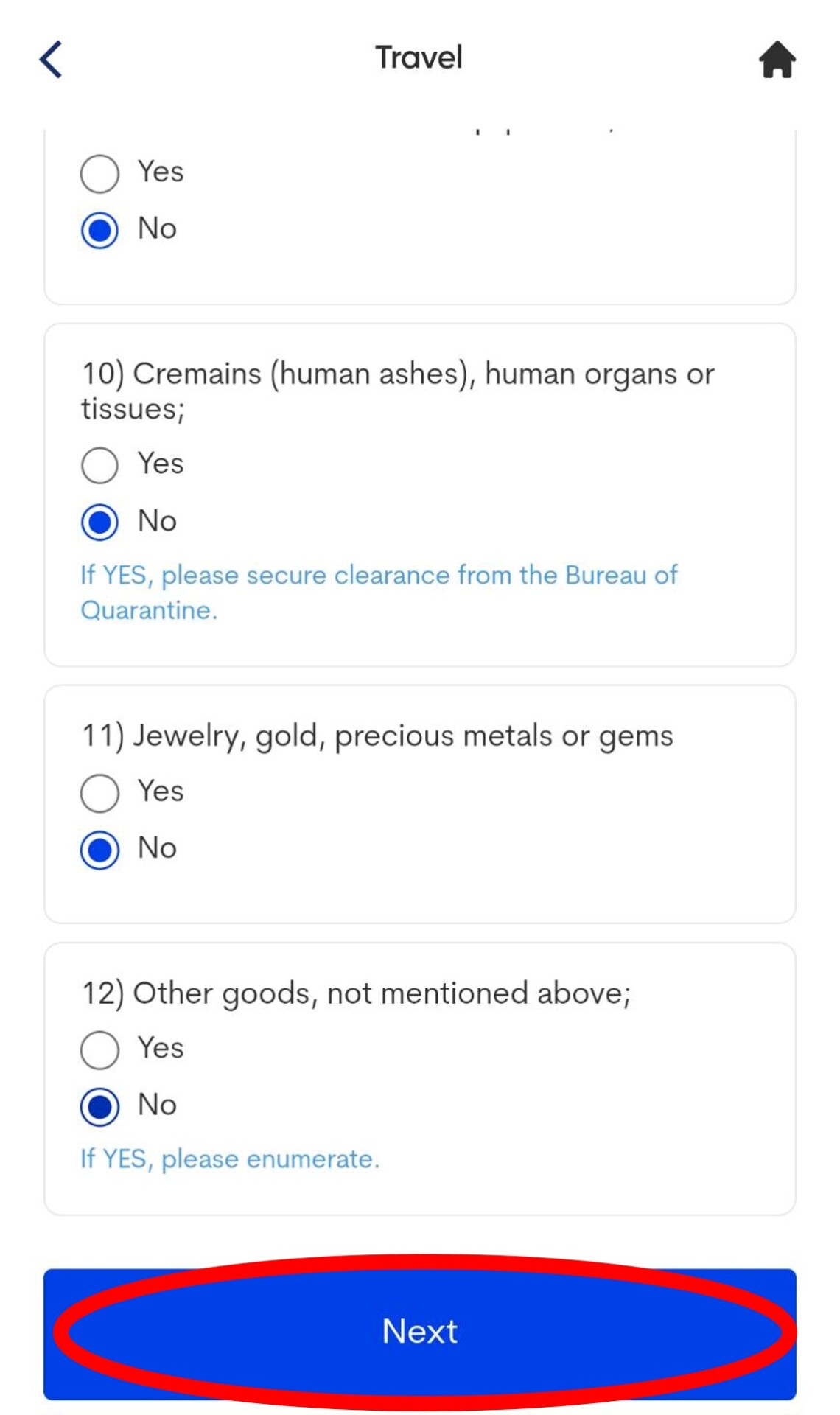The width and height of the screenshot is (840, 1415).
Task: Tap the 'Yes' text label under jewelry question
Action: (x=160, y=791)
